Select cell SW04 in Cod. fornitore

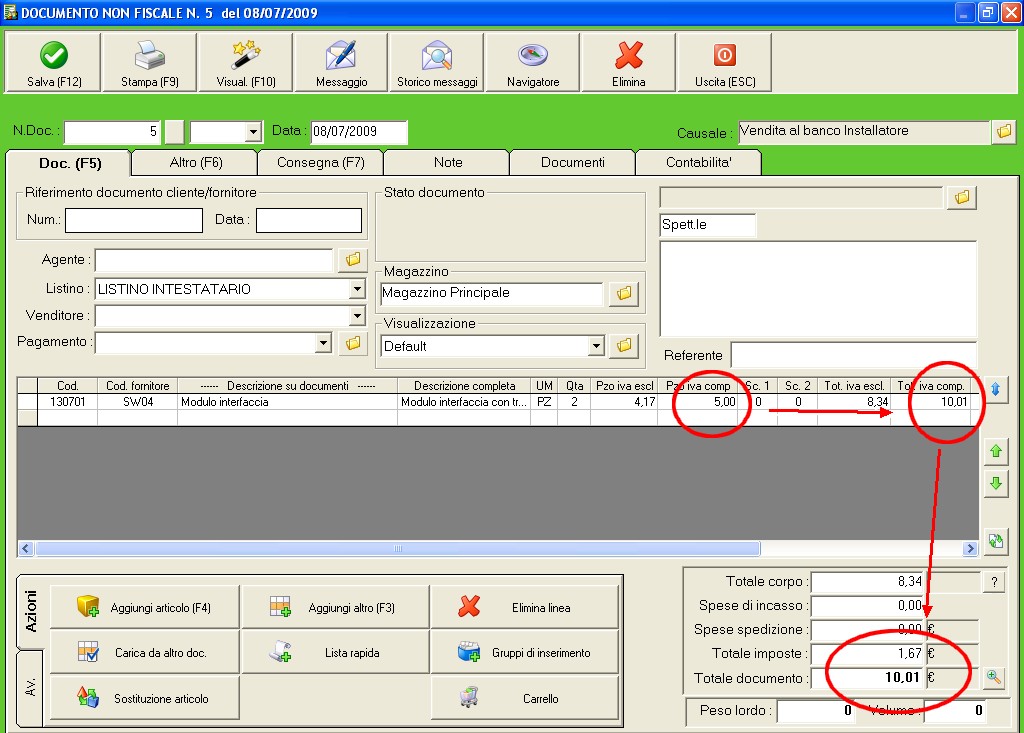[x=138, y=402]
